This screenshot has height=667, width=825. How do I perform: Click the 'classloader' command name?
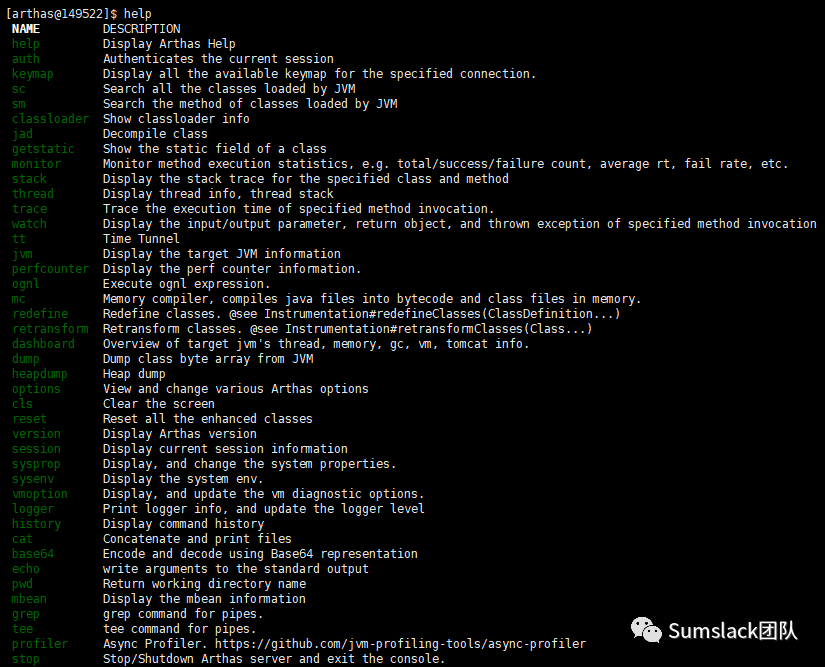point(51,119)
